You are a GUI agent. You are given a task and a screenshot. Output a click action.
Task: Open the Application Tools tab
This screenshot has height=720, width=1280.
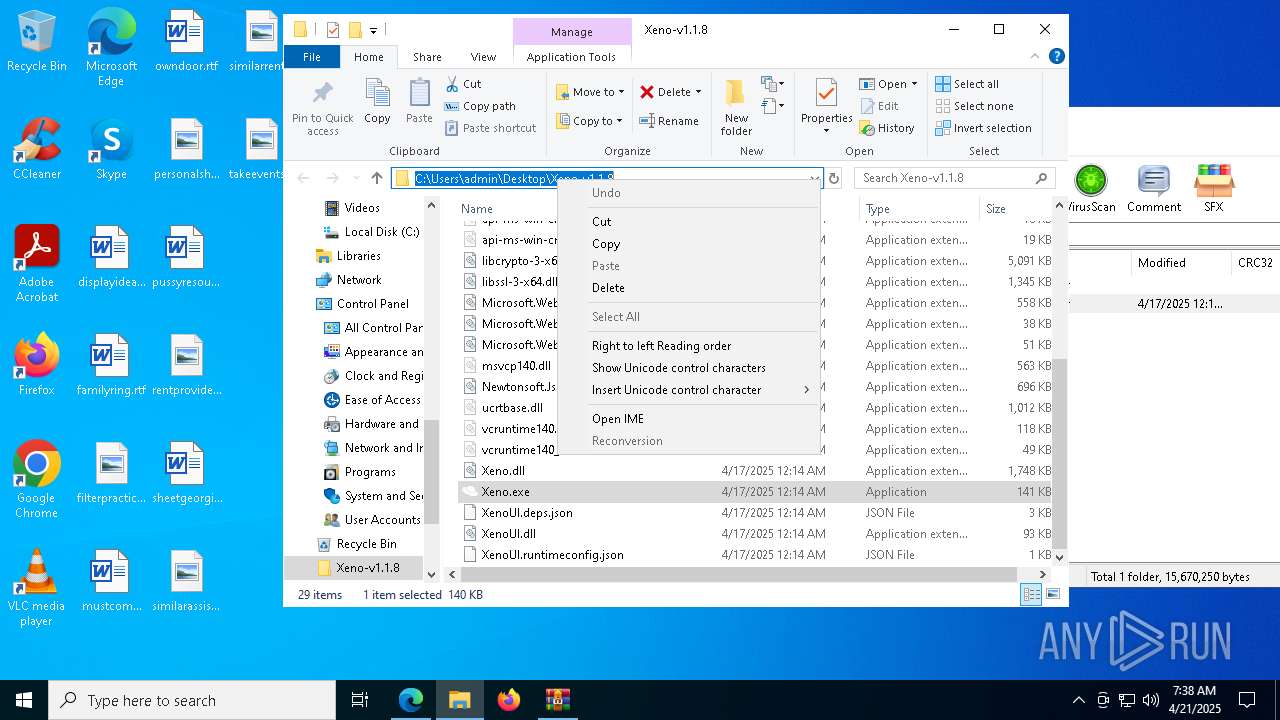coord(571,57)
